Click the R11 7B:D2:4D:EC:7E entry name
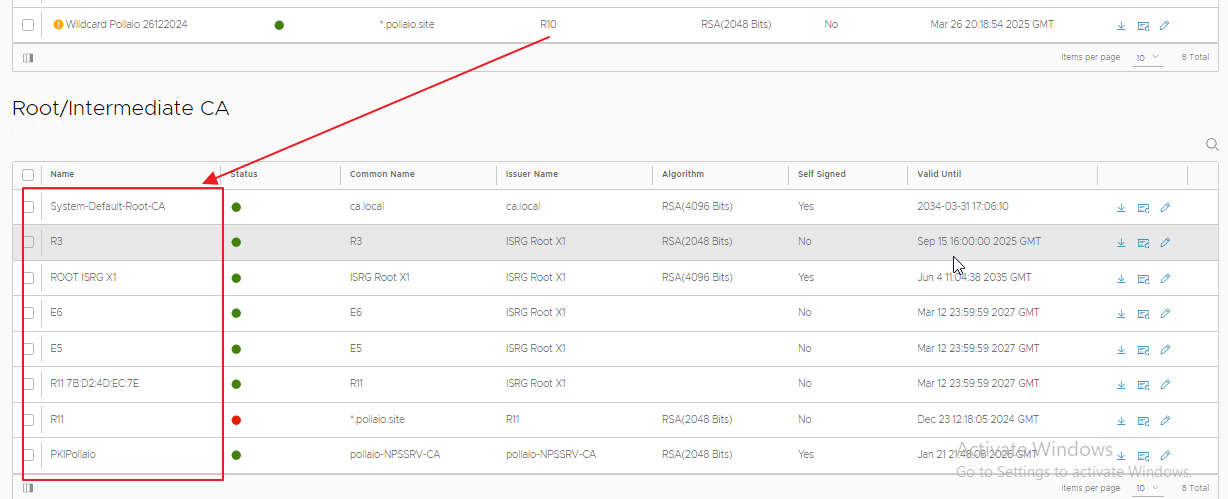Viewport: 1228px width, 499px height. pyautogui.click(x=95, y=384)
